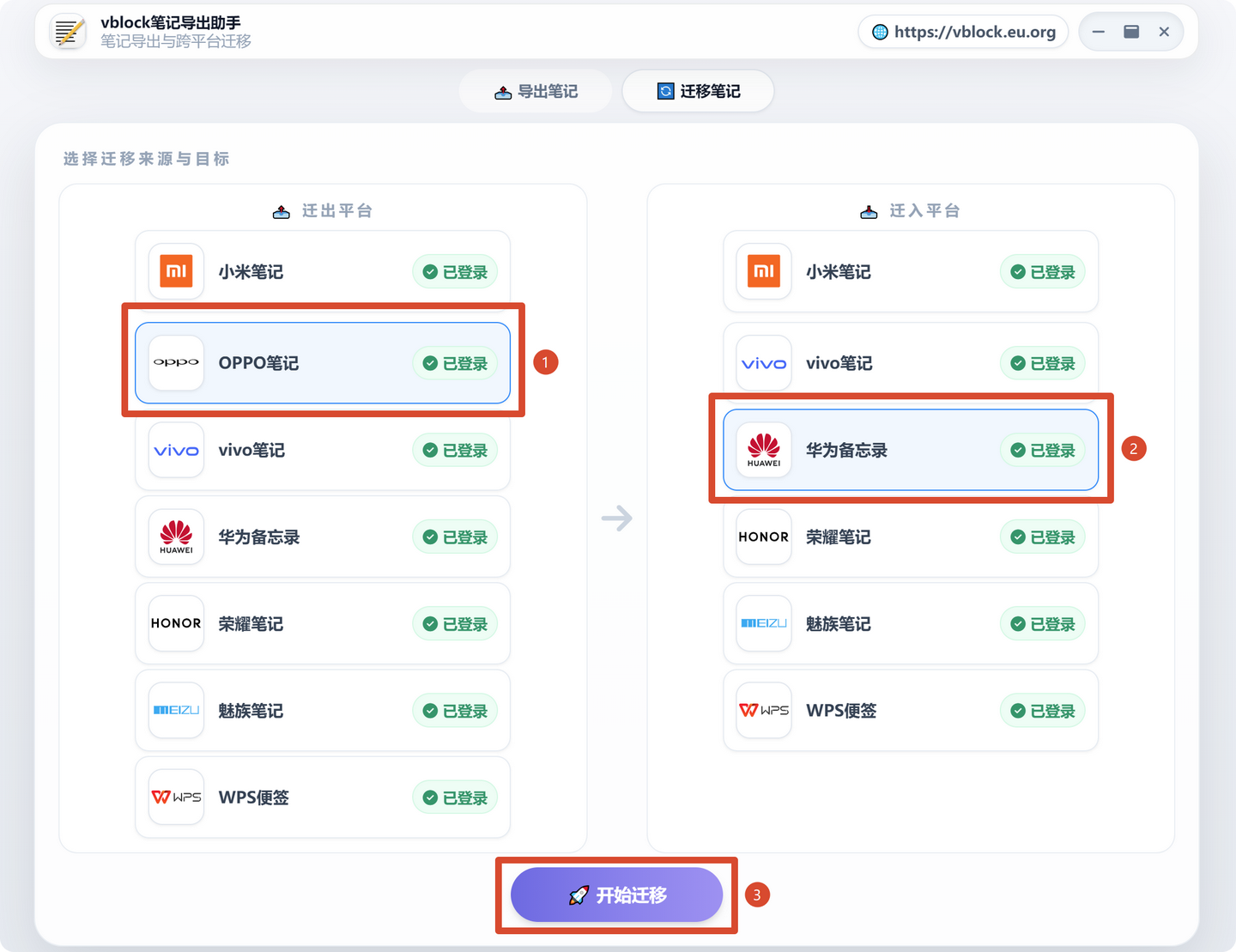
Task: Click the vivo logo in 迁入平台
Action: click(764, 362)
